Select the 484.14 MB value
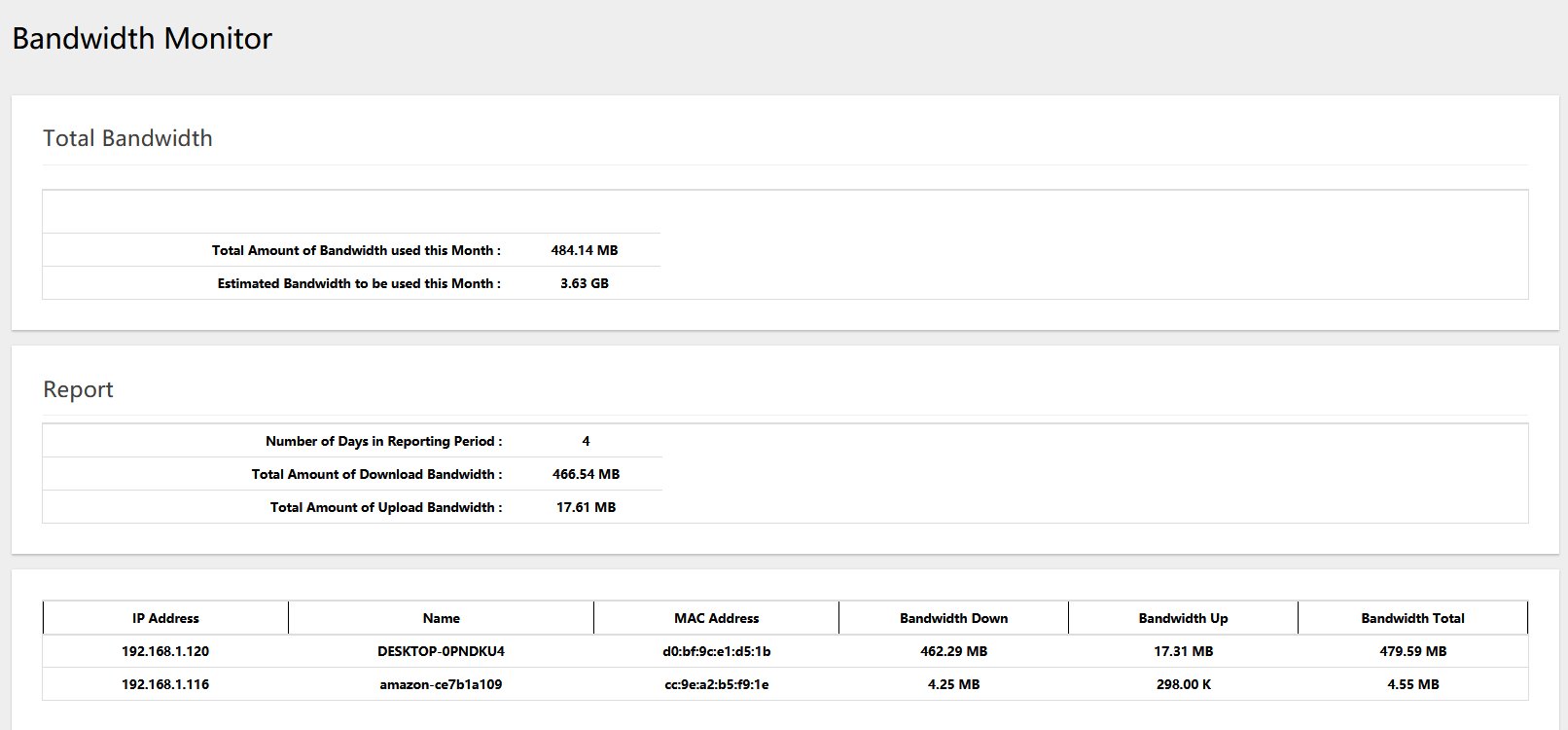The width and height of the screenshot is (1568, 730). click(585, 250)
